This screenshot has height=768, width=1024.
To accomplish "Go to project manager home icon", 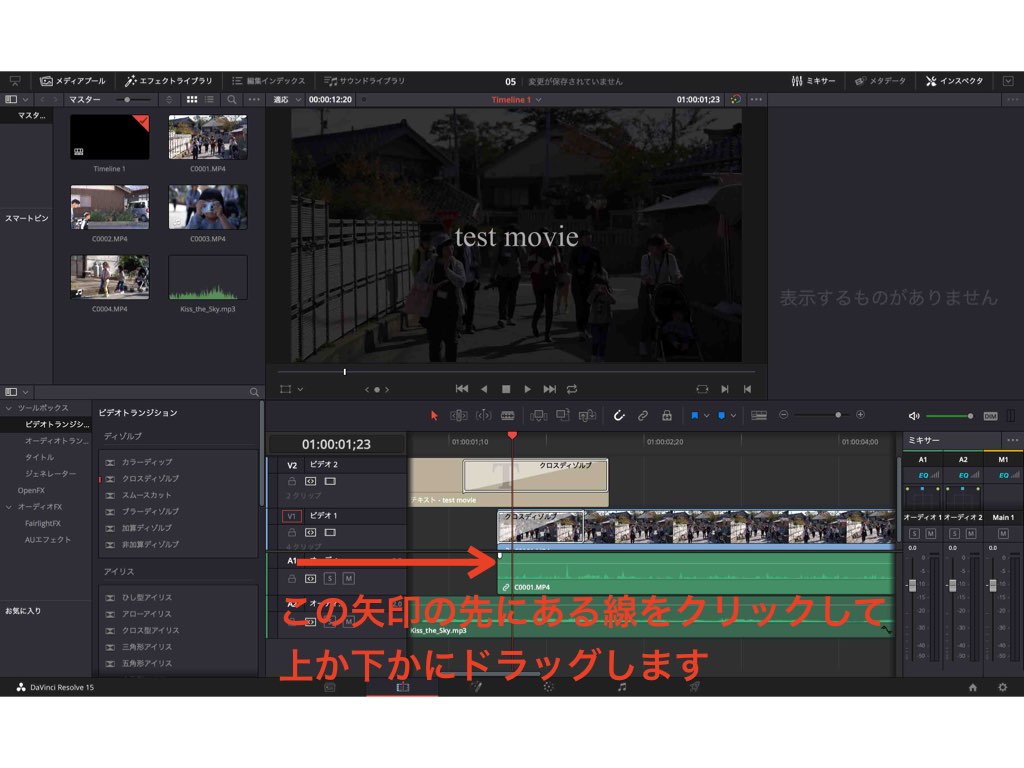I will tap(972, 687).
